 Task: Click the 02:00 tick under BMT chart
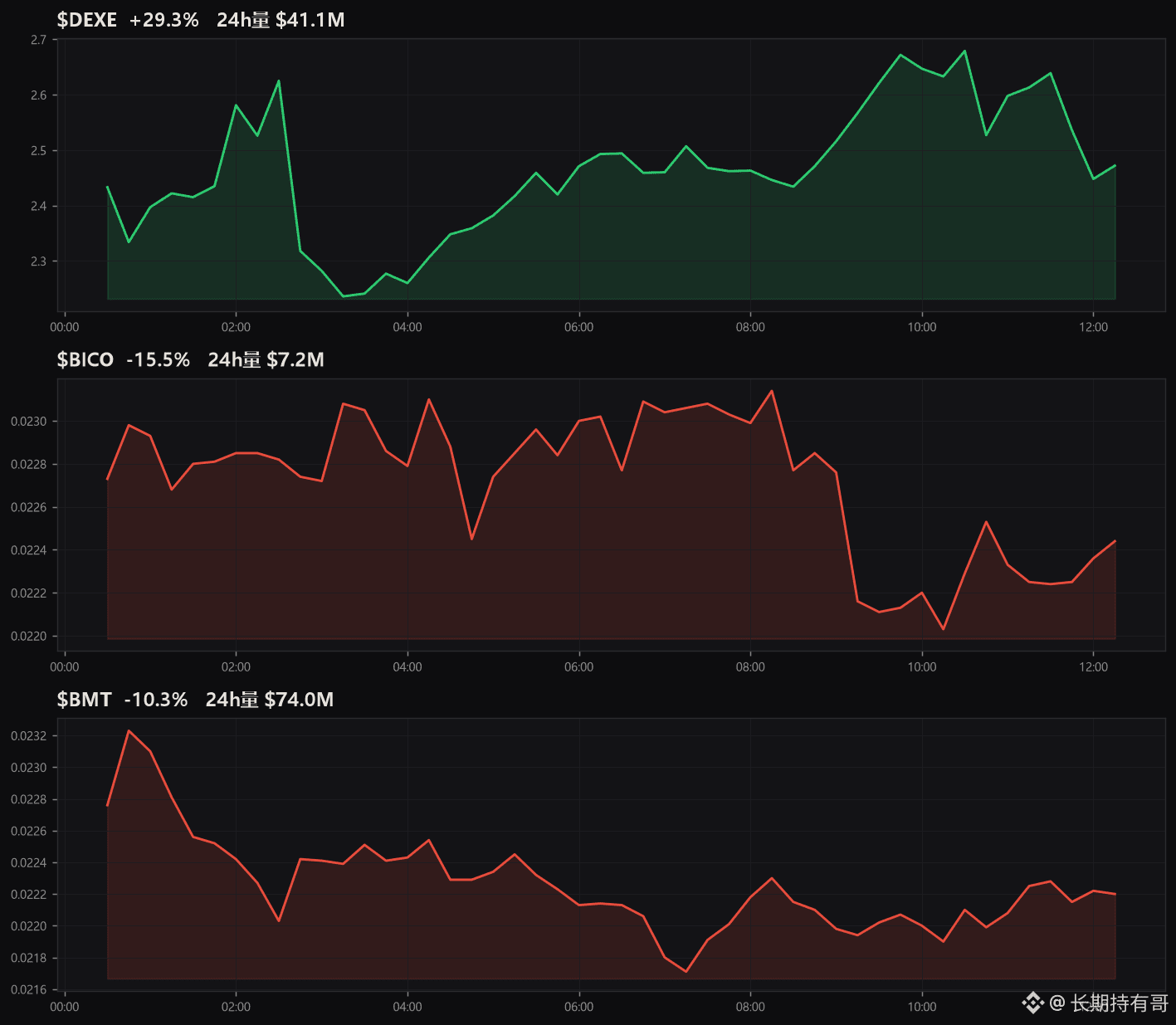pos(236,1007)
